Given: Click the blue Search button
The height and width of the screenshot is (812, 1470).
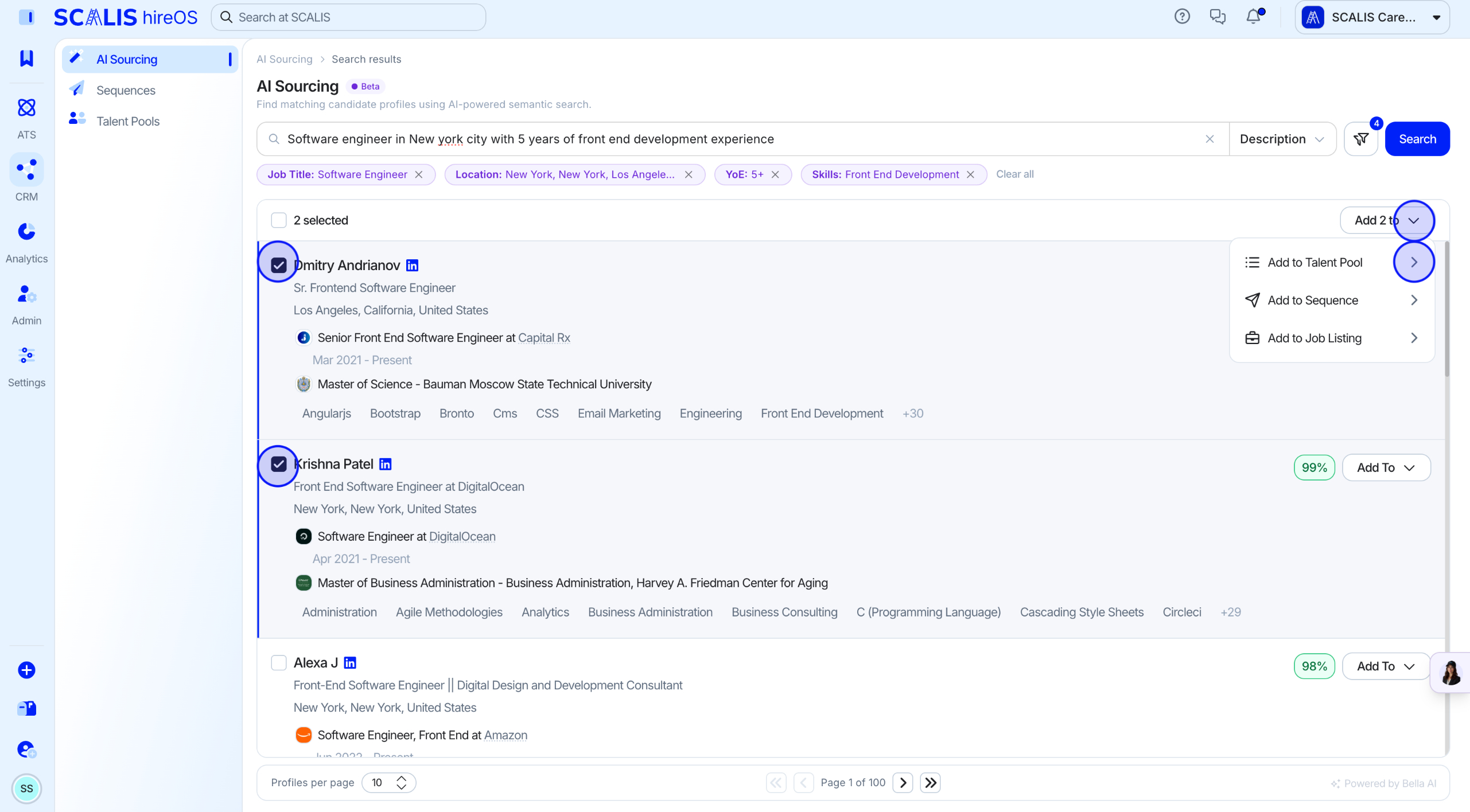Looking at the screenshot, I should click(x=1417, y=139).
